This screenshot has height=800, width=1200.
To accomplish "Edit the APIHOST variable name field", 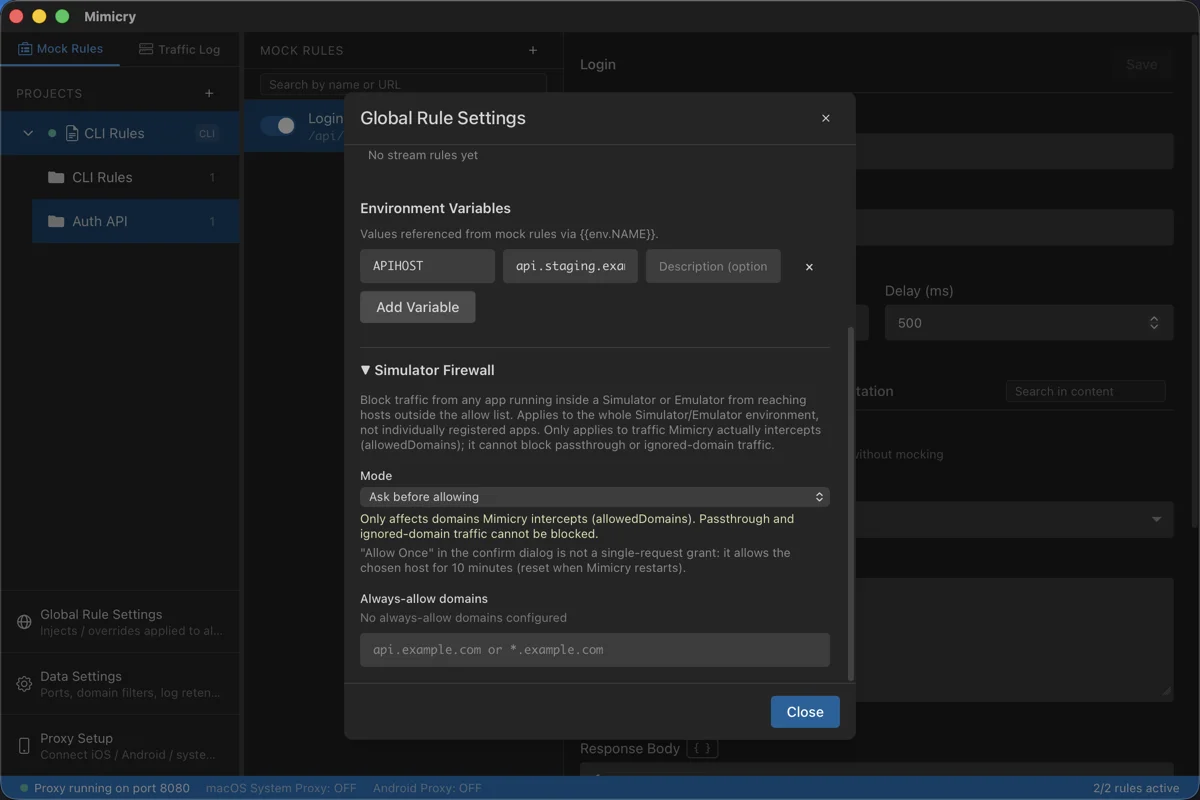I will [x=427, y=266].
